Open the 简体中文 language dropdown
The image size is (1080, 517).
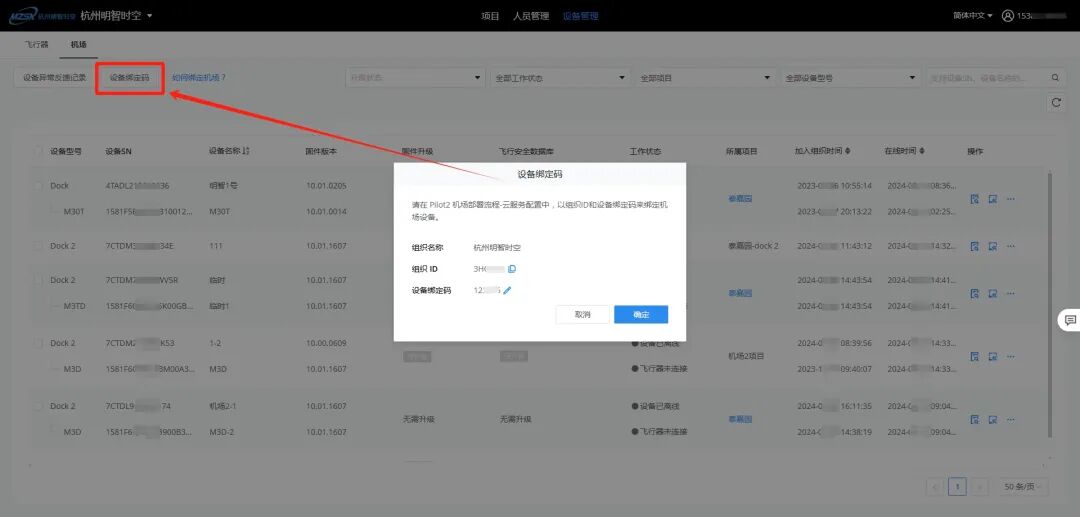[x=973, y=15]
